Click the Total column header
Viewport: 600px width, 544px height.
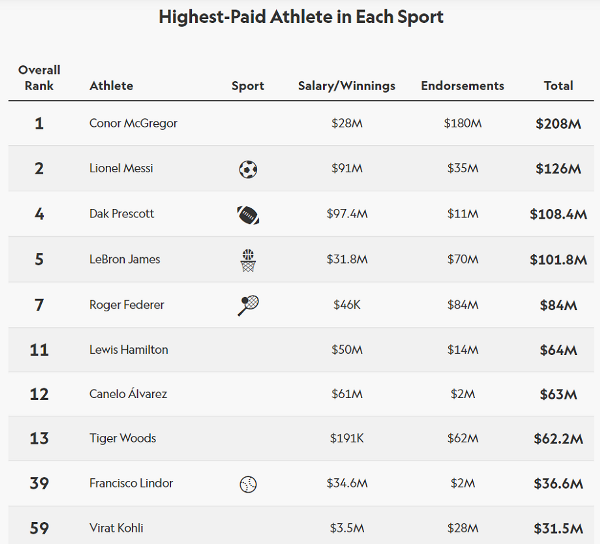click(558, 86)
